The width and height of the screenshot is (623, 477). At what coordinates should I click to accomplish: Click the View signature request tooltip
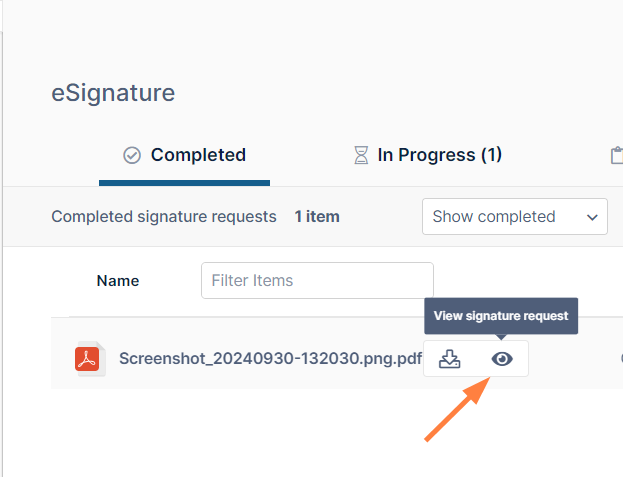(x=501, y=315)
